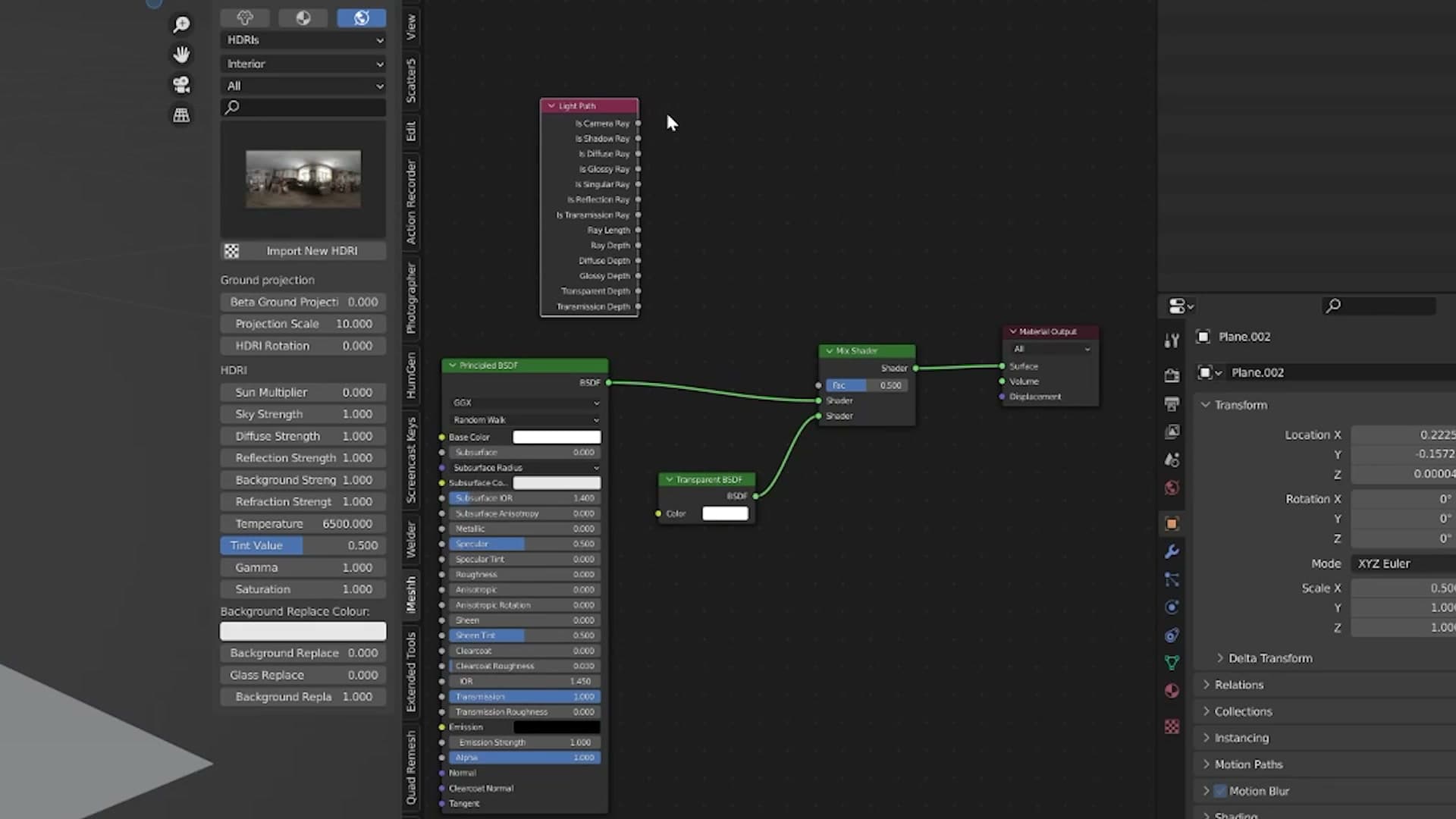
Task: Click the Temperature 6500.000 field
Action: (x=303, y=523)
